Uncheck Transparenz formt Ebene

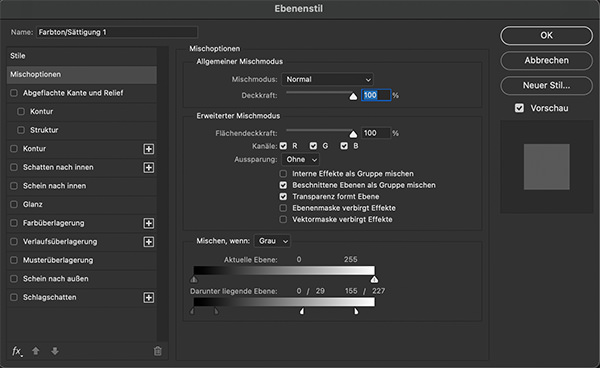pos(283,197)
